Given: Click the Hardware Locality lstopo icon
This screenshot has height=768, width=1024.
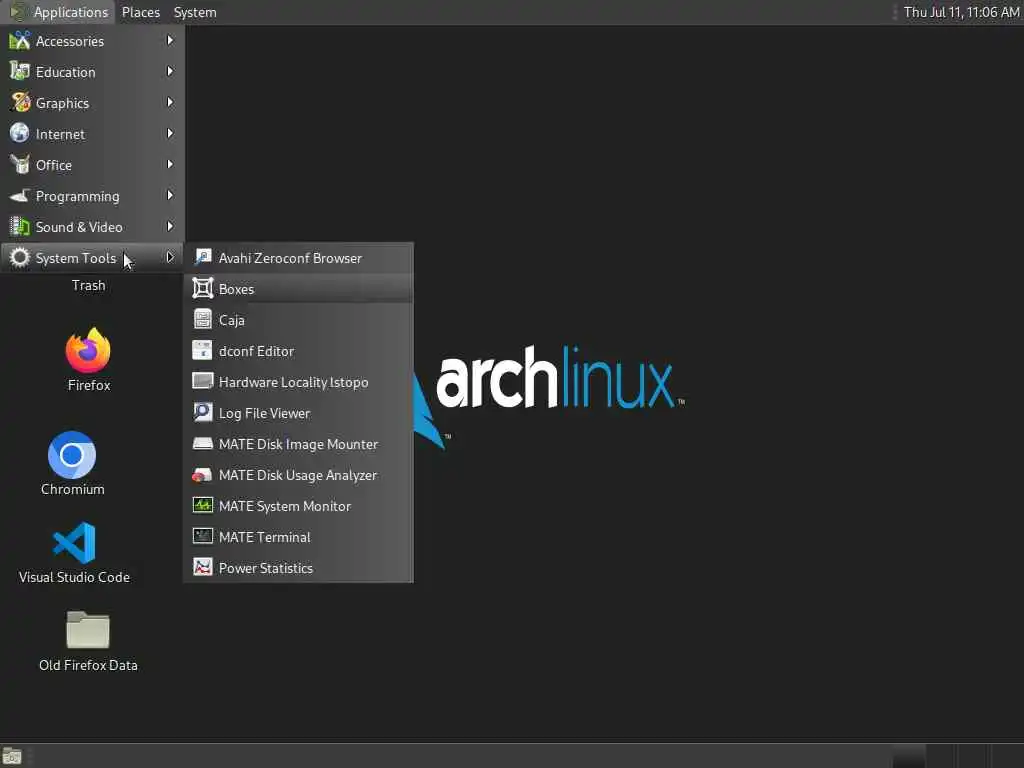Looking at the screenshot, I should [202, 381].
